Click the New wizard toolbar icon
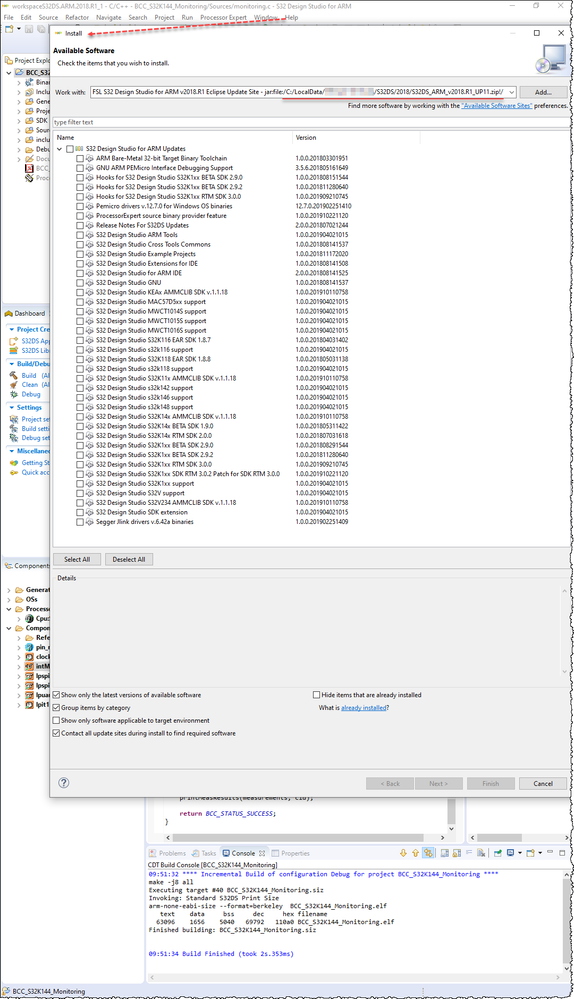Image resolution: width=574 pixels, height=999 pixels. [9, 29]
